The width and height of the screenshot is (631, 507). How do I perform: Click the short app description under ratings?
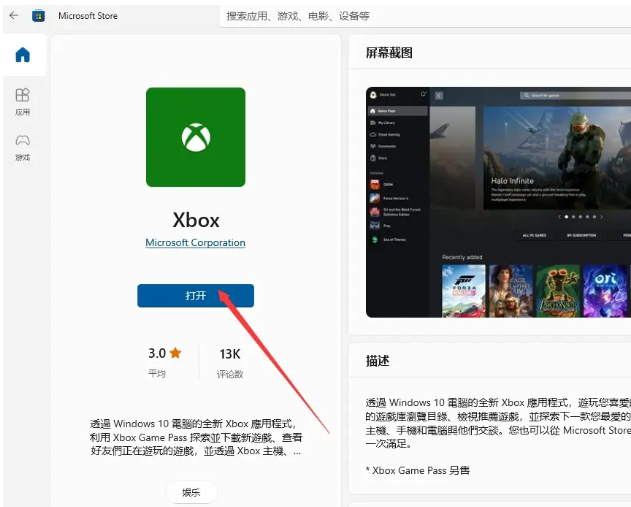[196, 437]
